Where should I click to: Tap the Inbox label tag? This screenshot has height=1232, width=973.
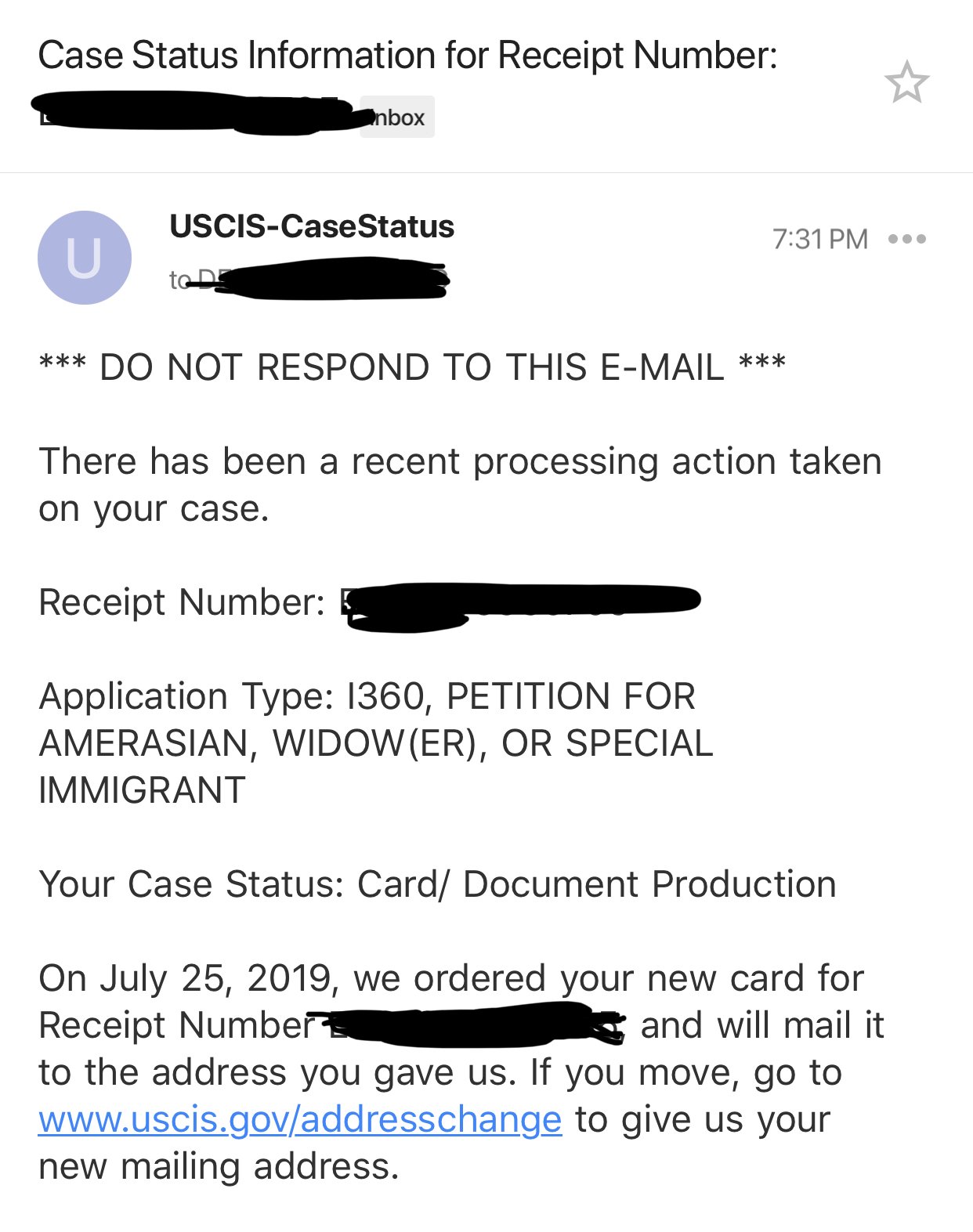pos(397,117)
